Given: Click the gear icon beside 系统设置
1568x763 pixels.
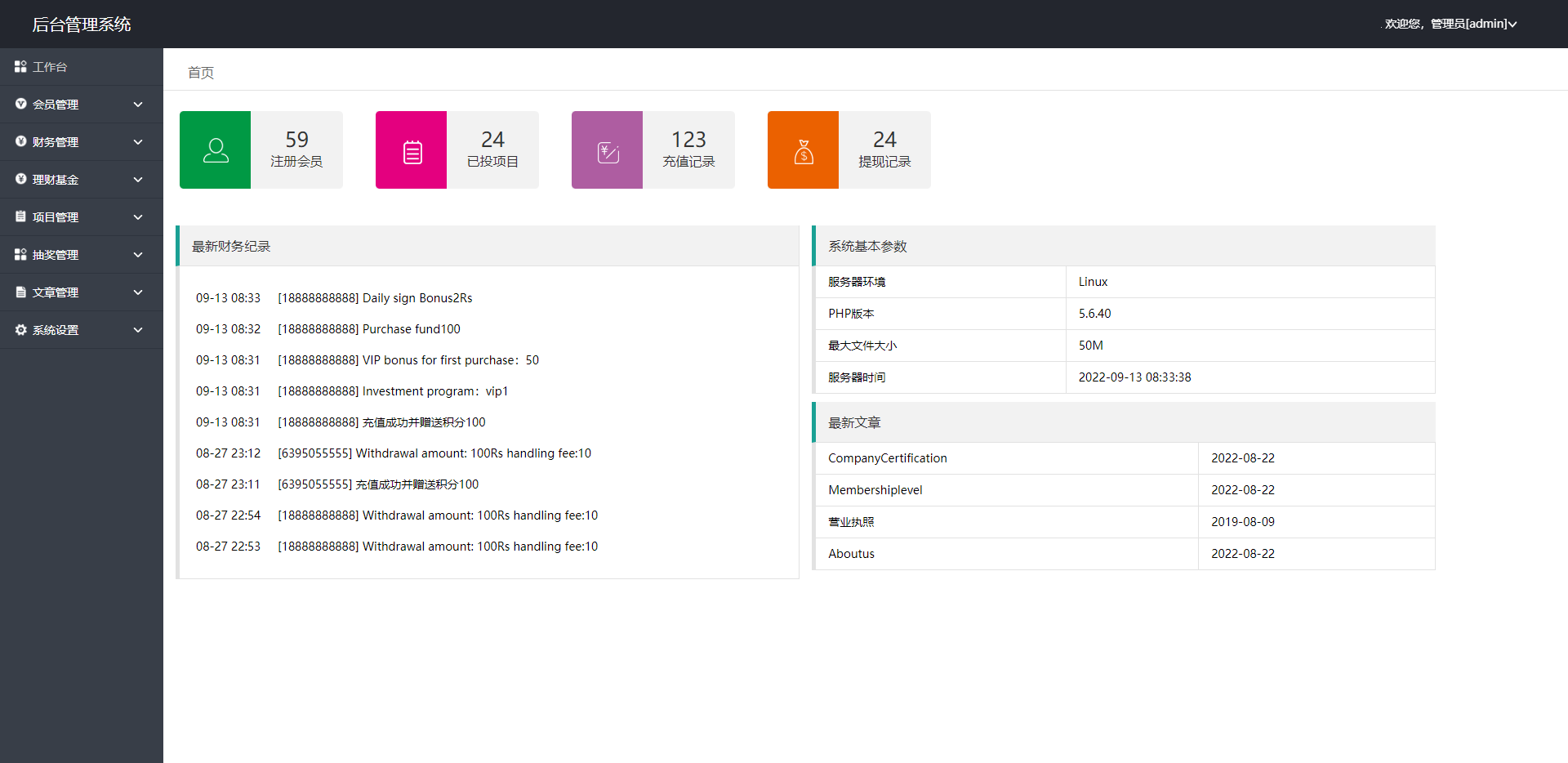Looking at the screenshot, I should (20, 330).
